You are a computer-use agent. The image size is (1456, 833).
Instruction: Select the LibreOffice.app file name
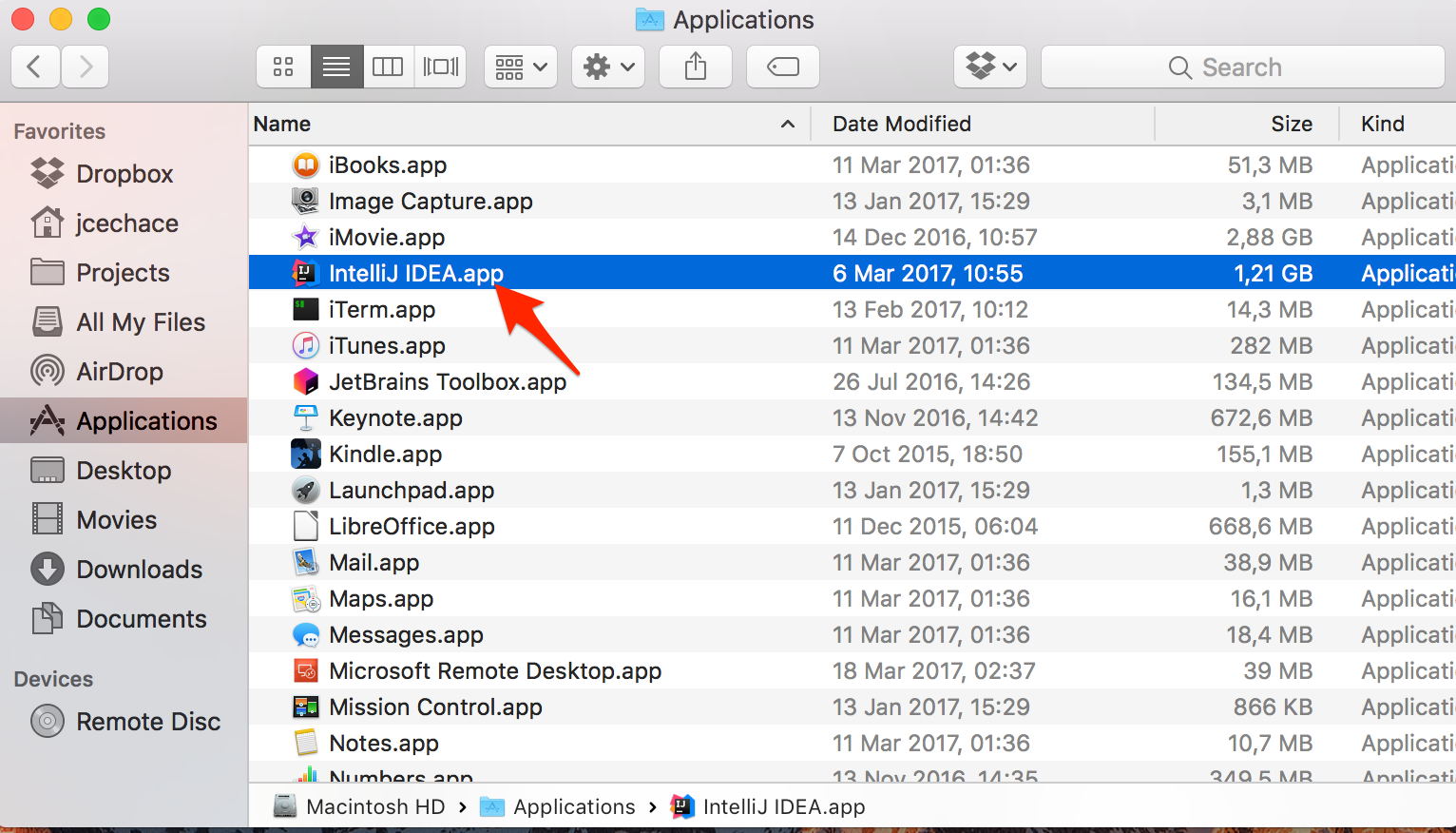click(412, 526)
